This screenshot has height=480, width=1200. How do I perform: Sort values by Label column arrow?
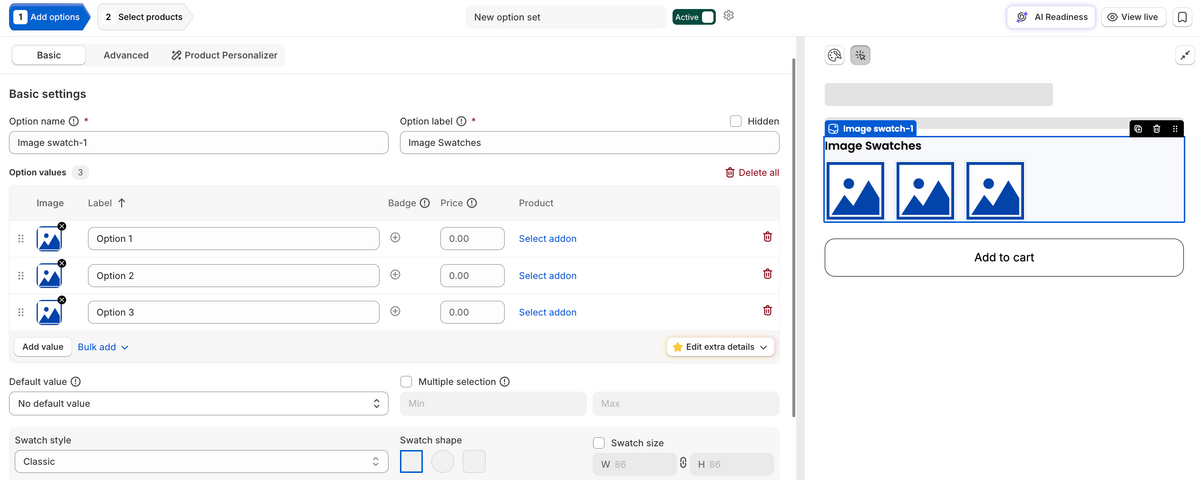[122, 203]
